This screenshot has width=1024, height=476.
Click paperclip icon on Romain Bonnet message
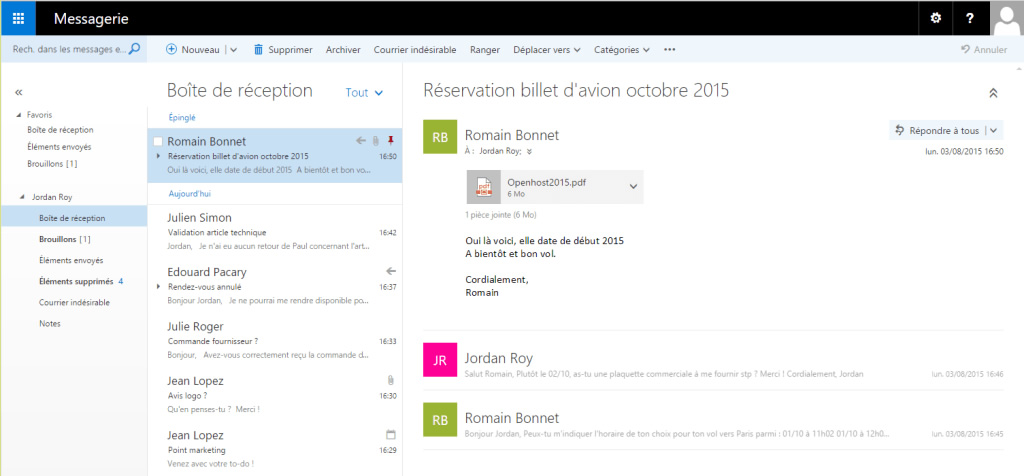[376, 140]
